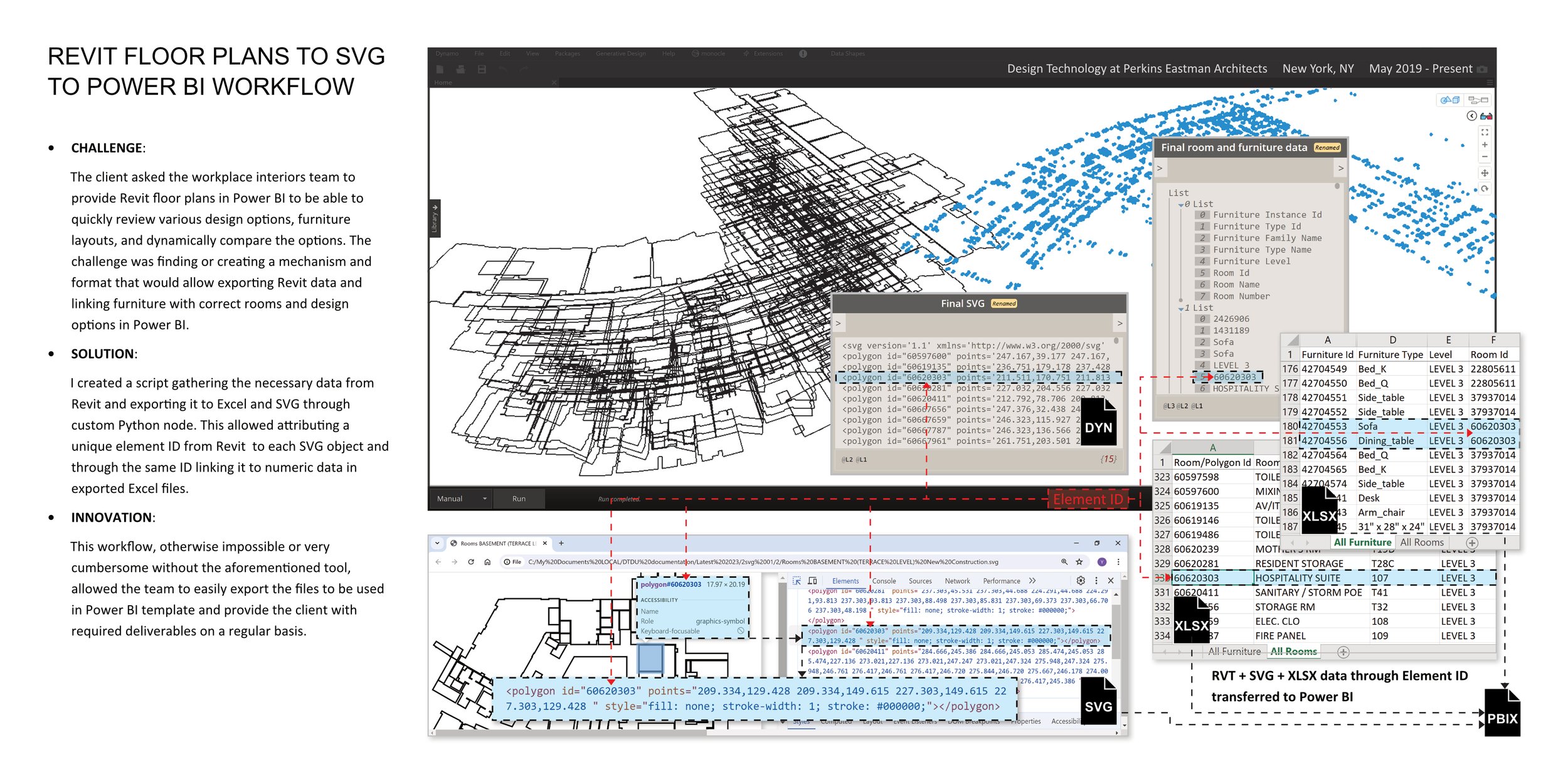The width and height of the screenshot is (1568, 784).
Task: Activate the DevTools inspect element picker
Action: [797, 581]
